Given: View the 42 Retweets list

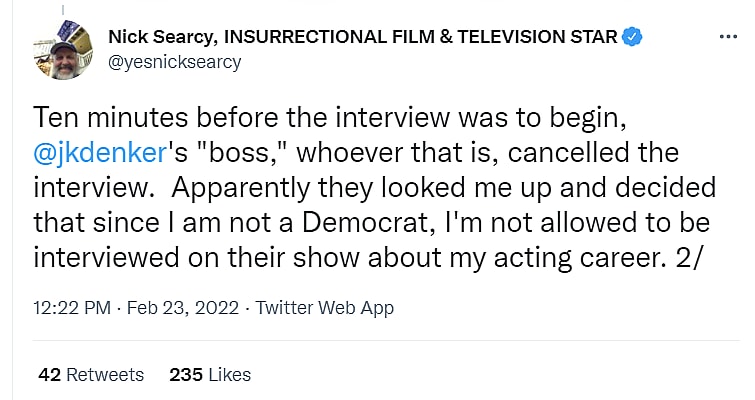Looking at the screenshot, I should 91,375.
